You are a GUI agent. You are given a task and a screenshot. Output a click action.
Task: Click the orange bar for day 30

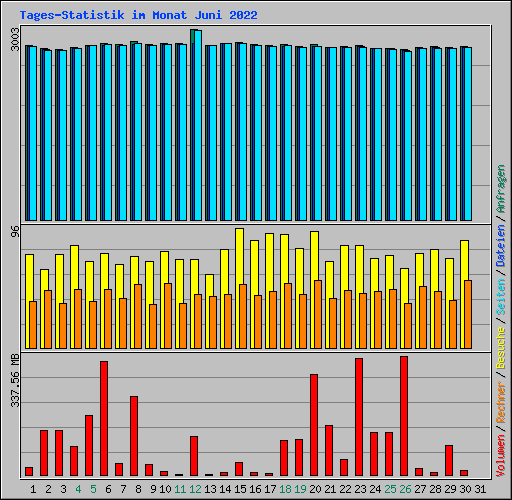click(x=468, y=315)
